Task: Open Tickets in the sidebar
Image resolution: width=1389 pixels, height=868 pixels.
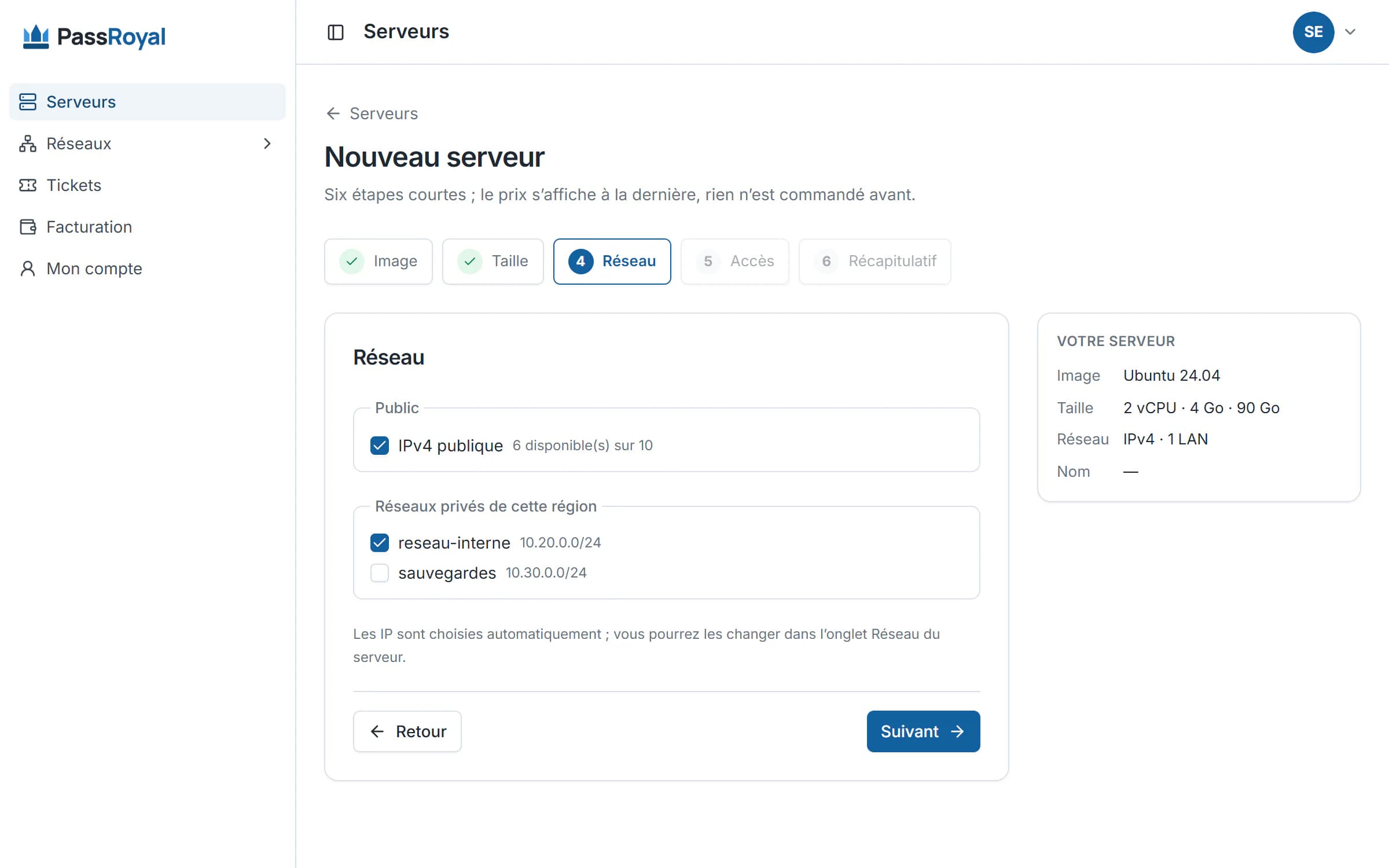Action: pyautogui.click(x=148, y=185)
